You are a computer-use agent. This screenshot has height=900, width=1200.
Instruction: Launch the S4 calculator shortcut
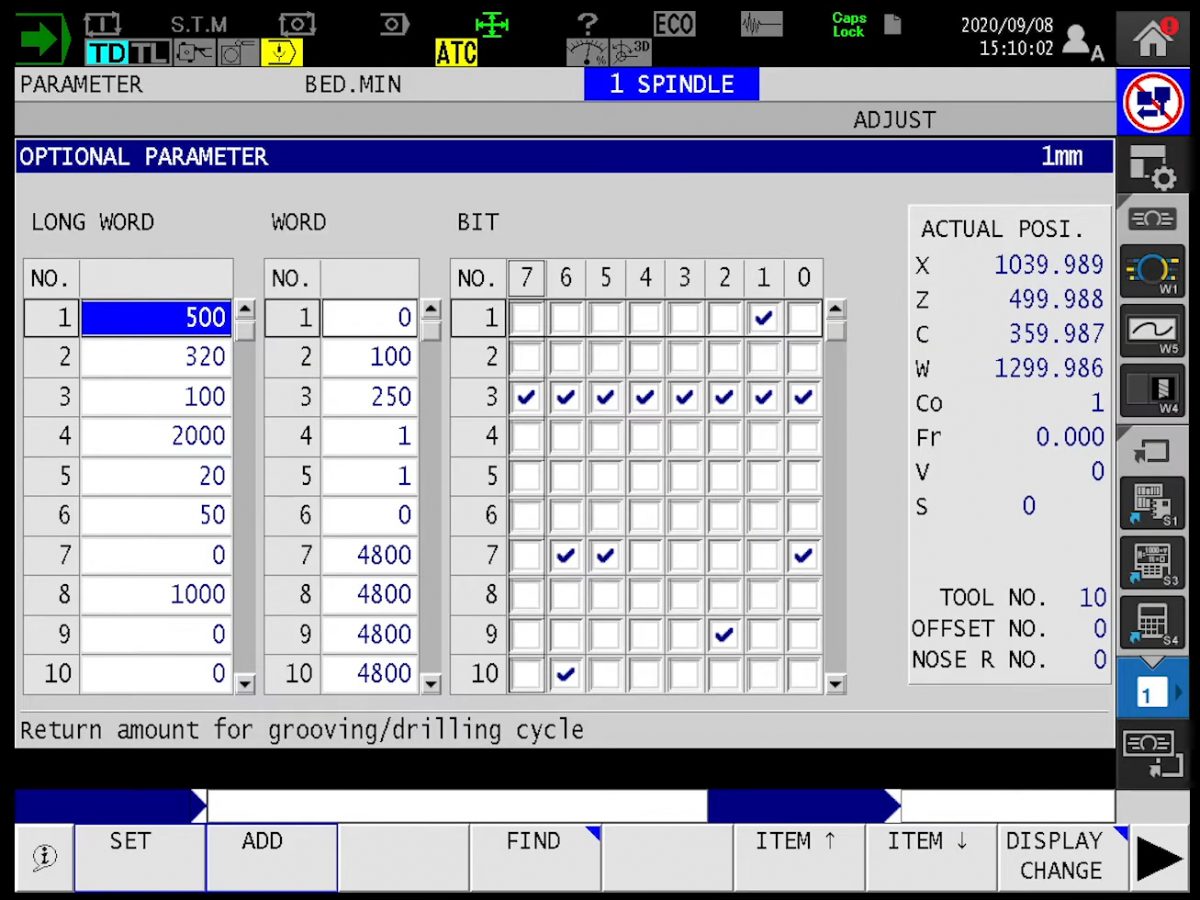point(1152,623)
